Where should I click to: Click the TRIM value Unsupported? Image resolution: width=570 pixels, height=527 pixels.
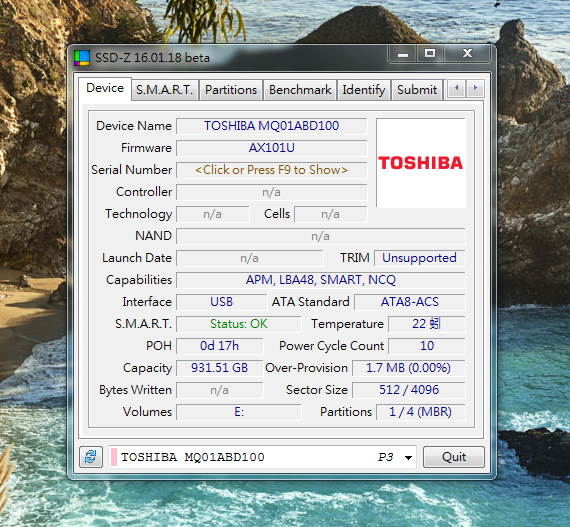pos(420,258)
